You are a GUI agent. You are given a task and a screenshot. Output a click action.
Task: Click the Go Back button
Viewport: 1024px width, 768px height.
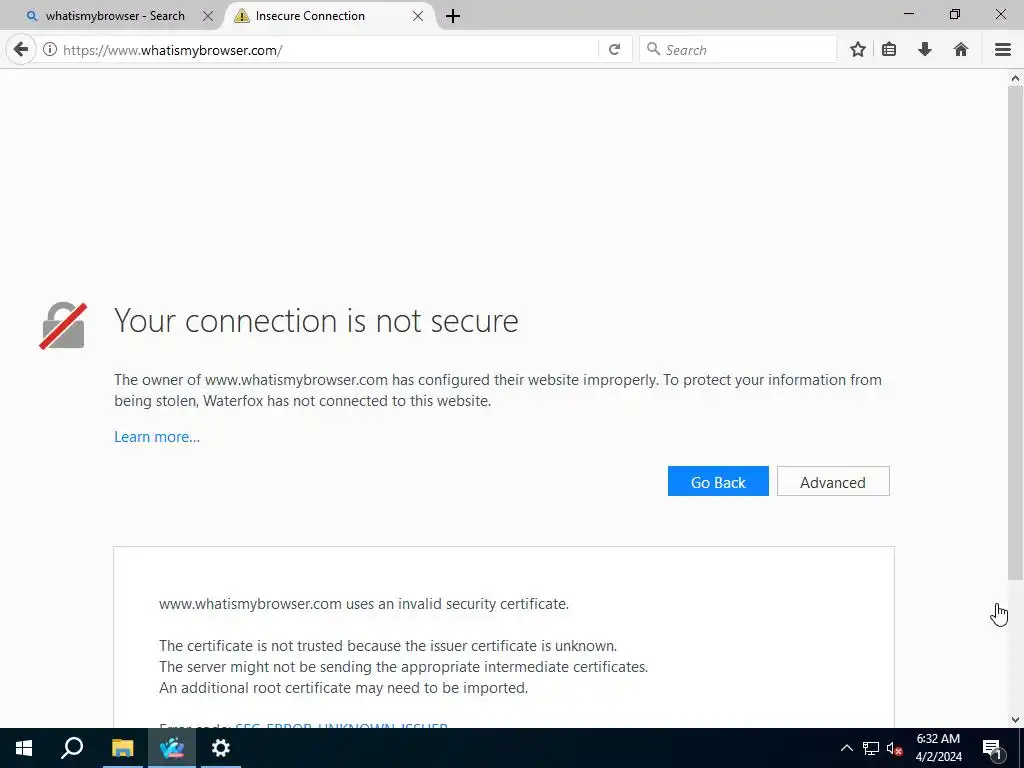[718, 482]
